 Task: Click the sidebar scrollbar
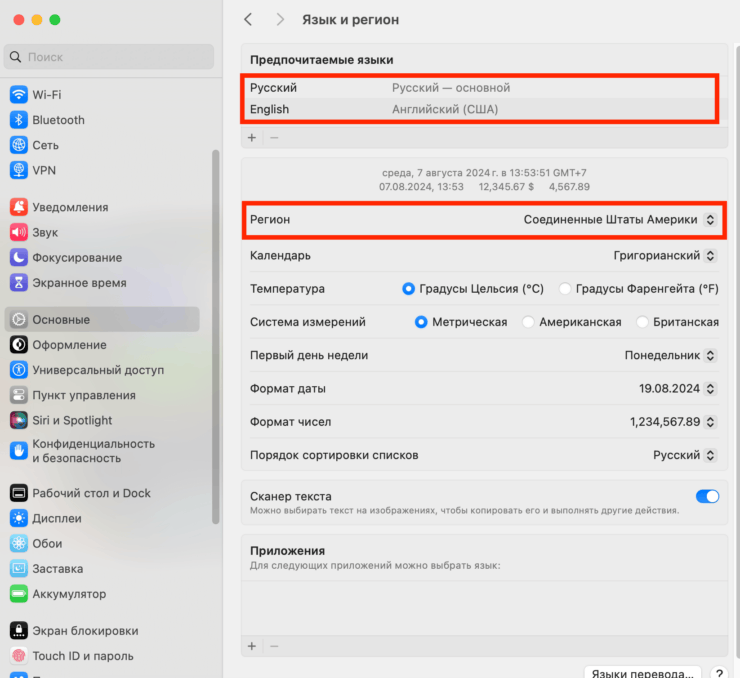point(216,336)
